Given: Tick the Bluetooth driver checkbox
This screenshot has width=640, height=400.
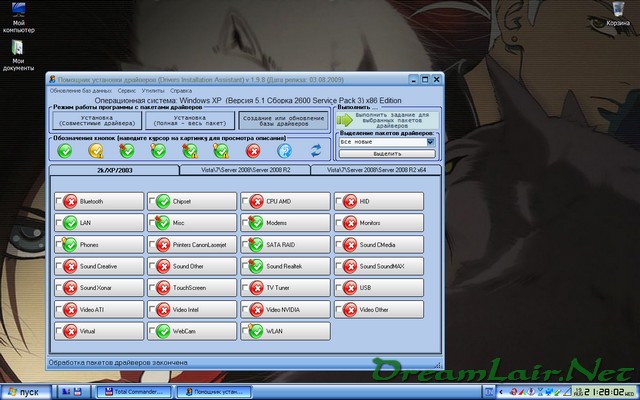Looking at the screenshot, I should click(x=59, y=201).
